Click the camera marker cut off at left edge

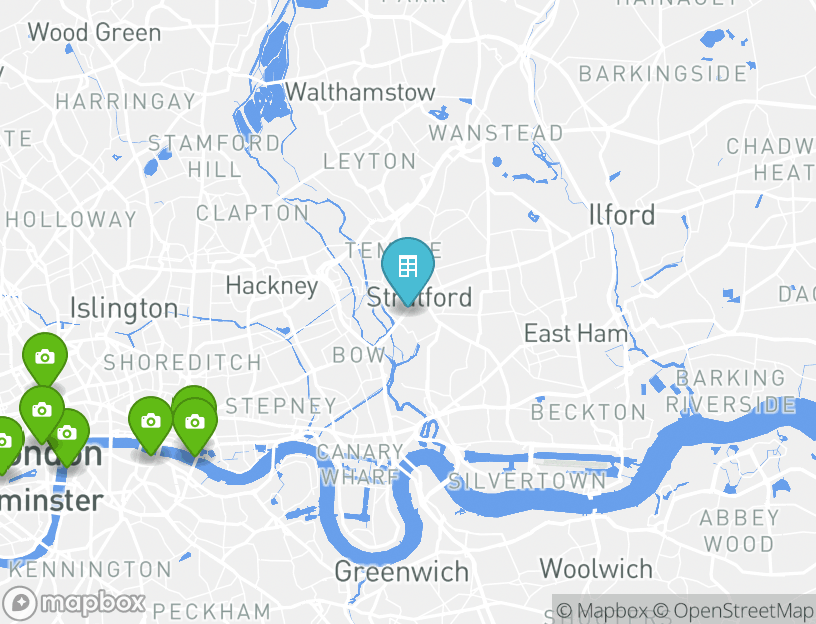(7, 442)
